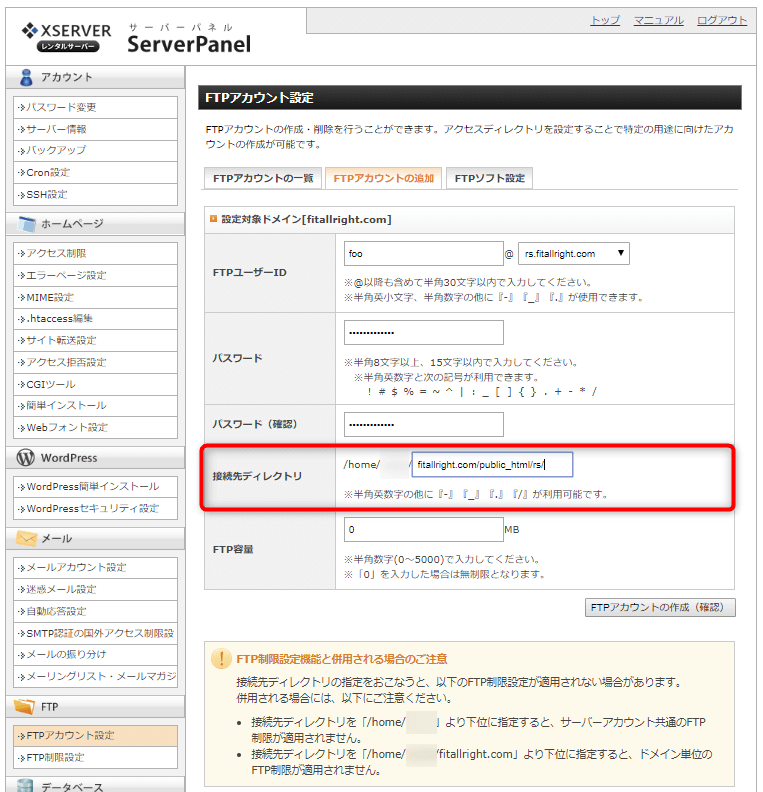Click the 接続先ディレクトリ path input field

(x=491, y=464)
